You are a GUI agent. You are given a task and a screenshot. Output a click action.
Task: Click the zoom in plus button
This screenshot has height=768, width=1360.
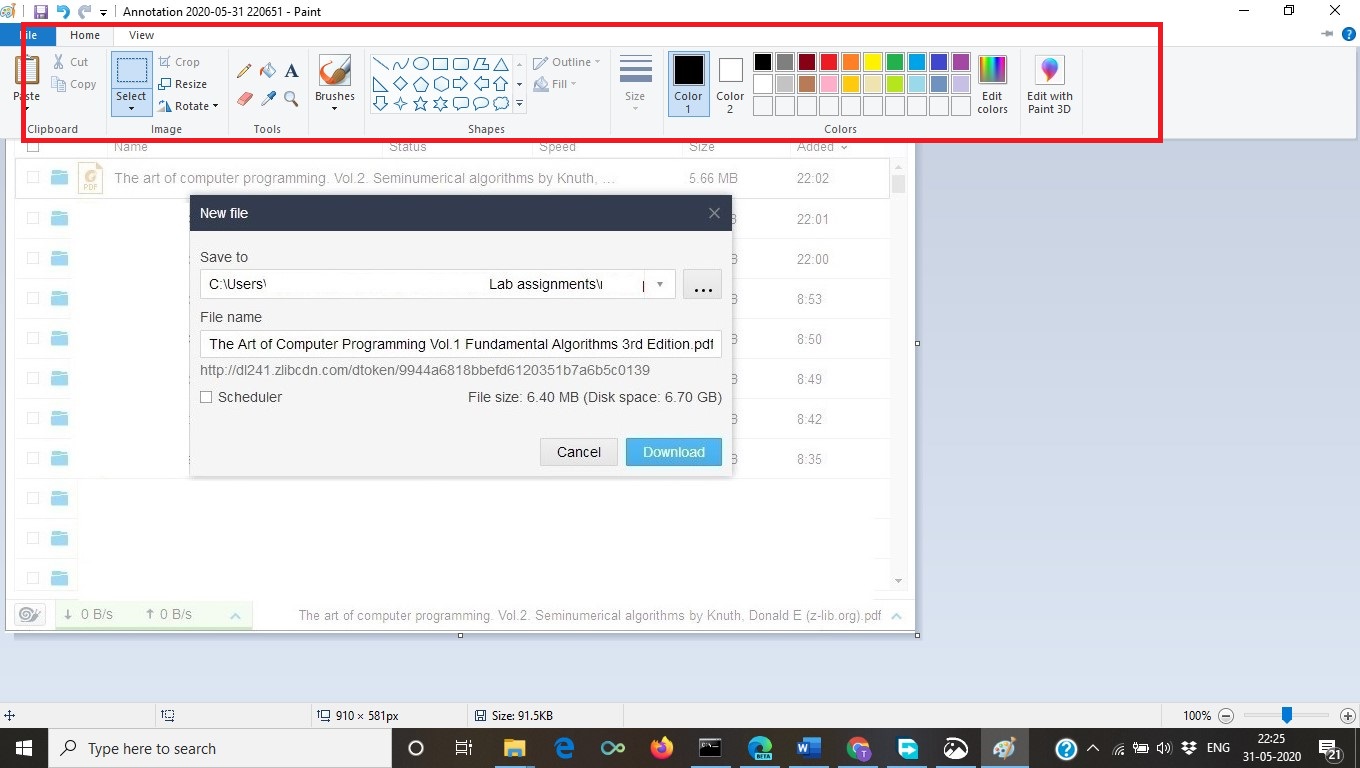point(1347,716)
